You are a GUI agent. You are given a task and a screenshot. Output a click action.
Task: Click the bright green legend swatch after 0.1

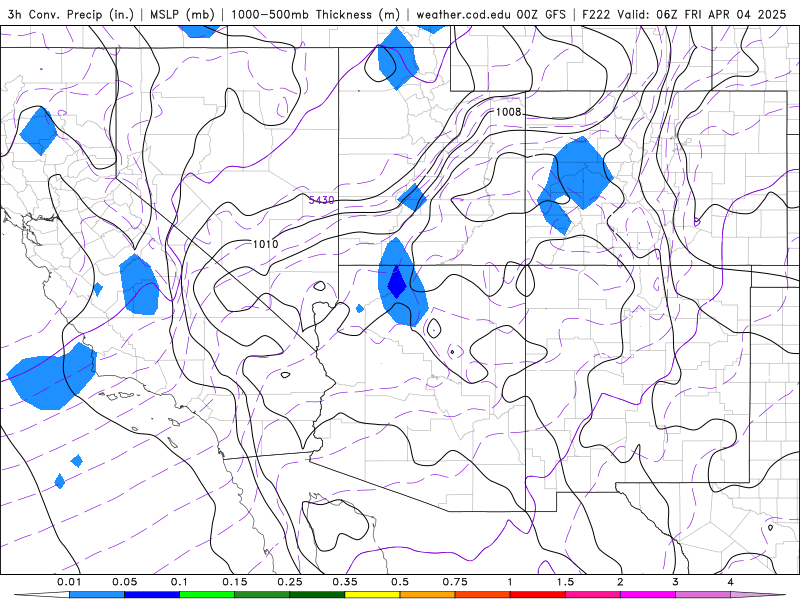click(207, 595)
